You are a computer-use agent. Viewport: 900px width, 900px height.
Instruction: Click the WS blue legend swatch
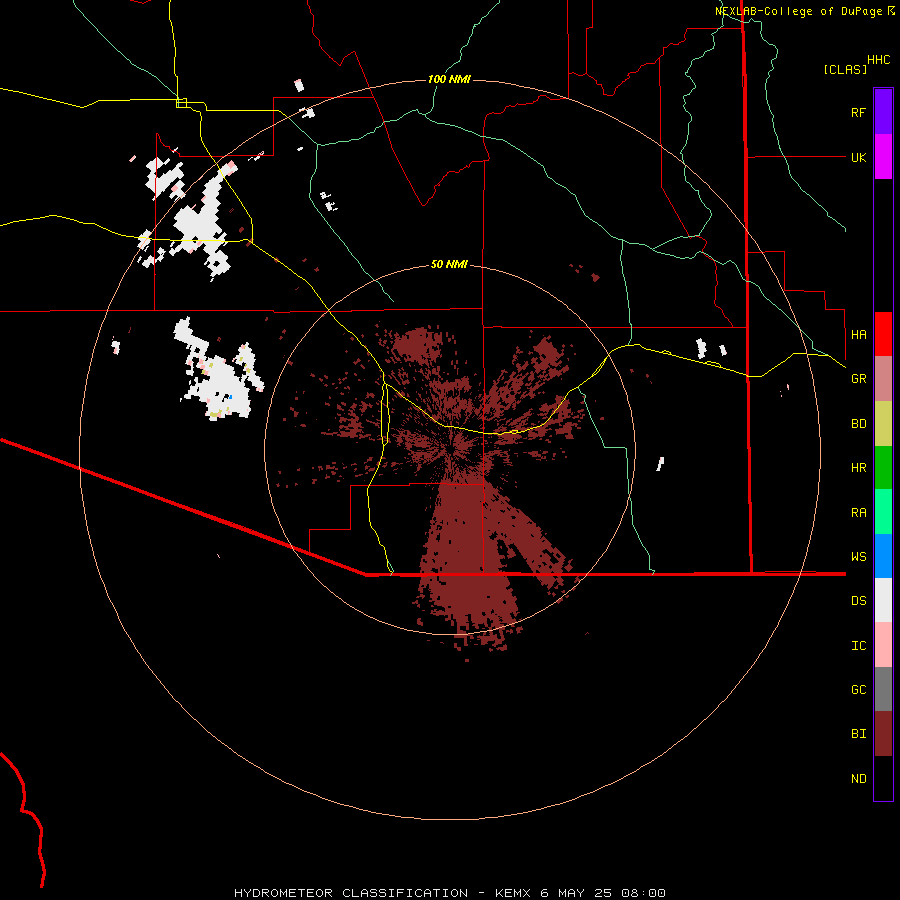[x=883, y=556]
